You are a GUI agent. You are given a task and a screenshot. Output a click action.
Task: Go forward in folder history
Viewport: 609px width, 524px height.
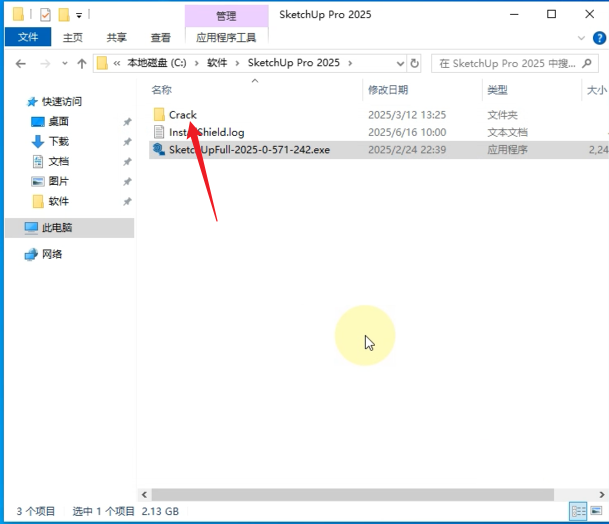[45, 63]
